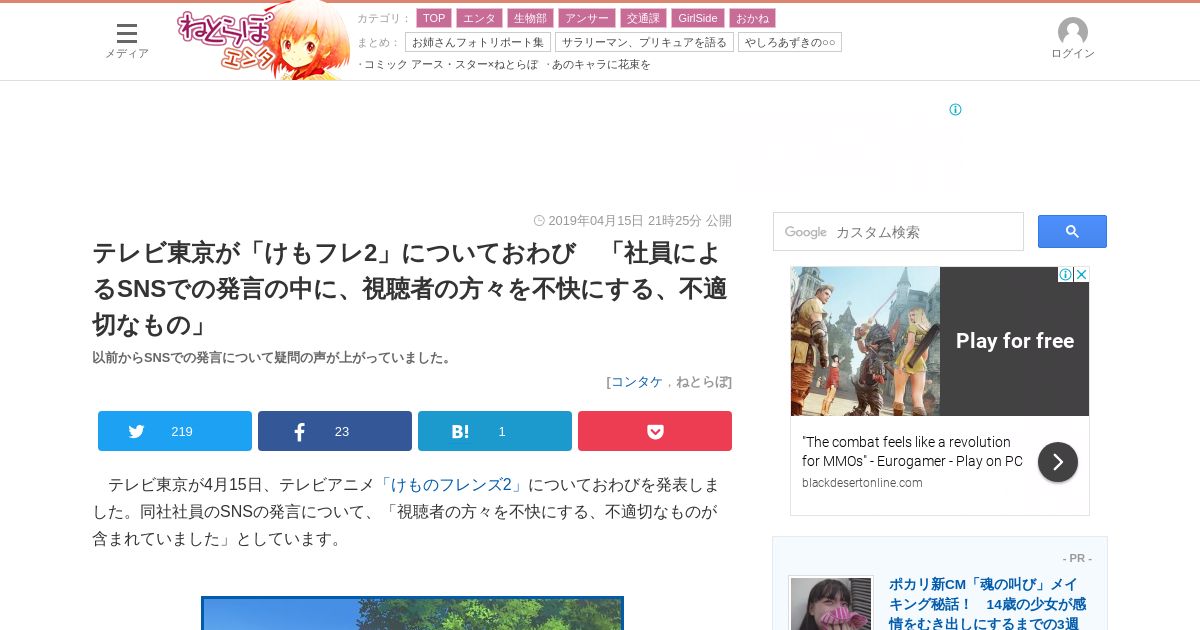Select the GirlSide category tab

click(698, 18)
